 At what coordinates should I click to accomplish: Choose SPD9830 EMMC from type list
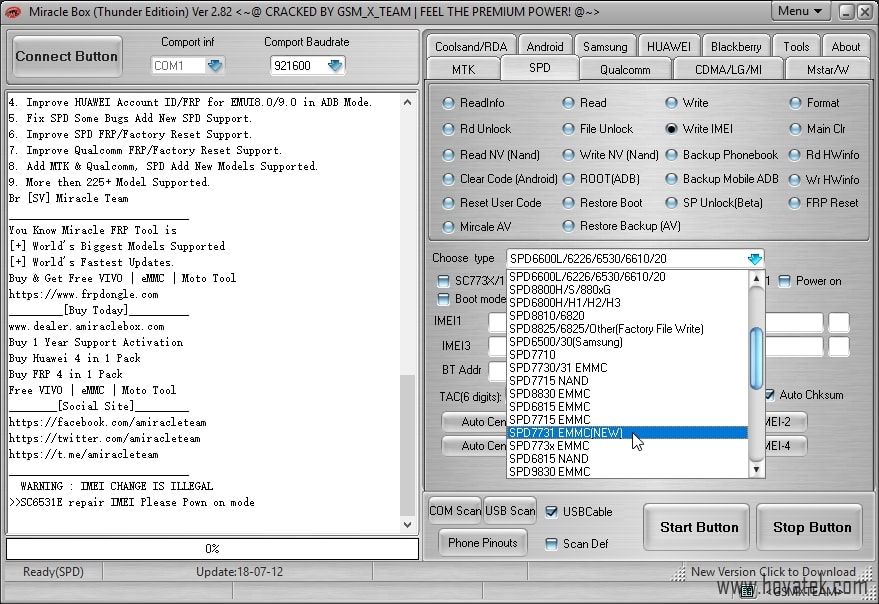pos(628,472)
